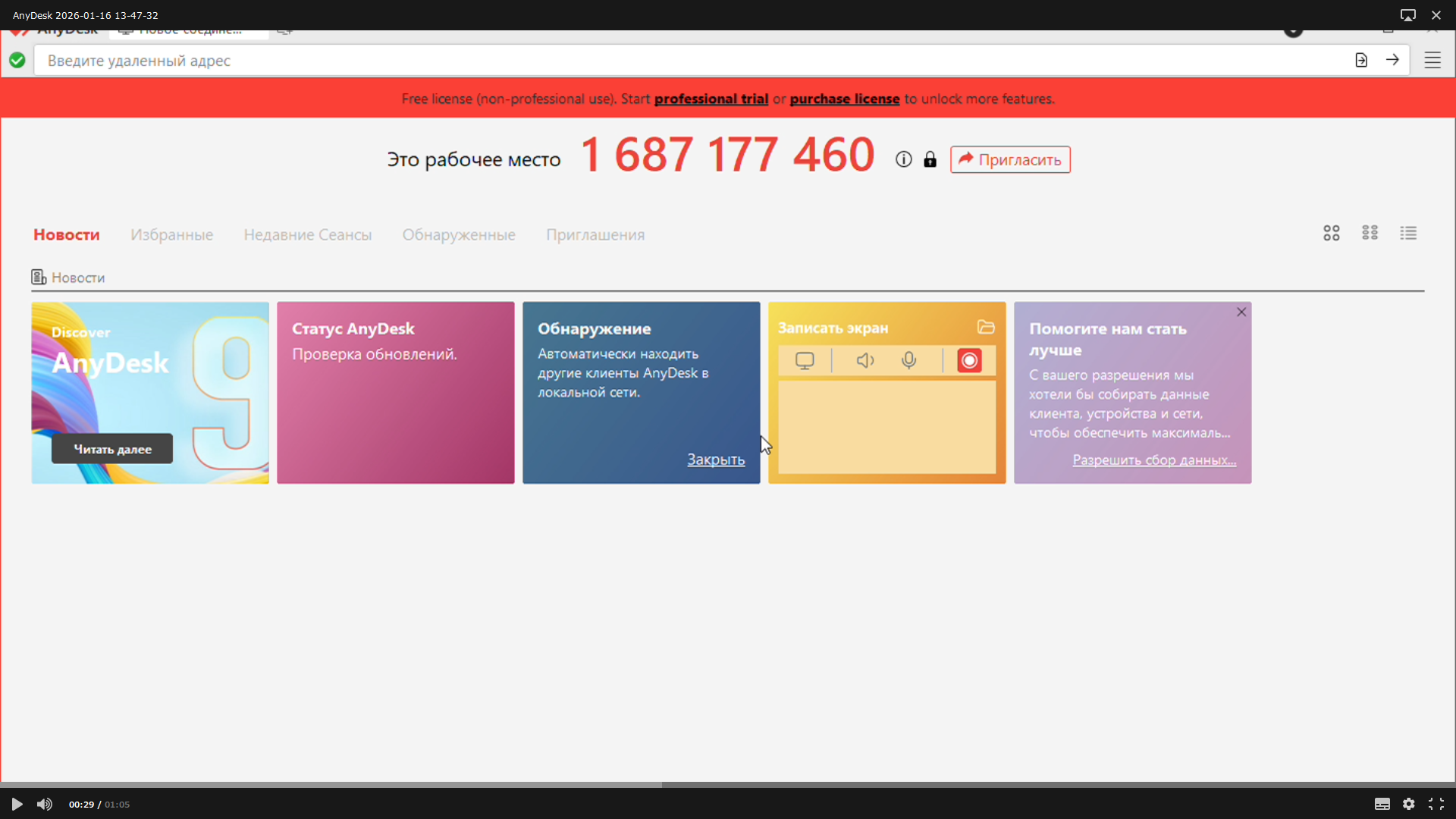Viewport: 1456px width, 819px height.
Task: Open recordings folder icon in yellow tile
Action: click(986, 327)
